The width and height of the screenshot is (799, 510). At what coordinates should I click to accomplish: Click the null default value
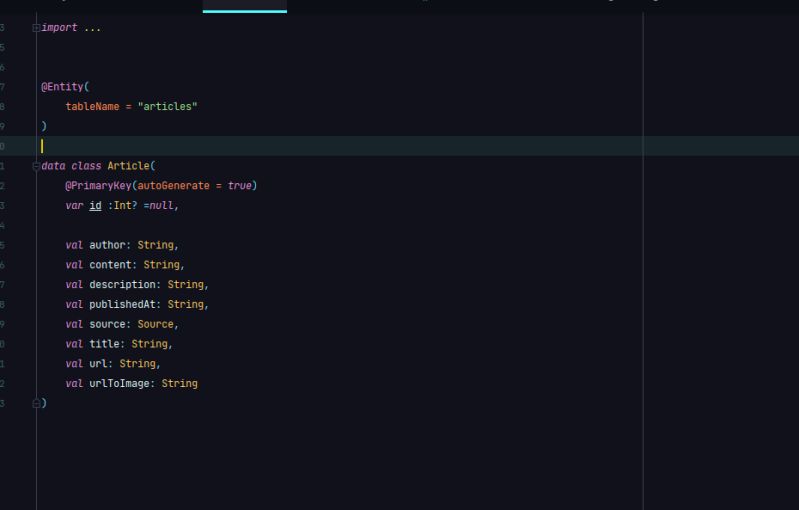point(161,205)
